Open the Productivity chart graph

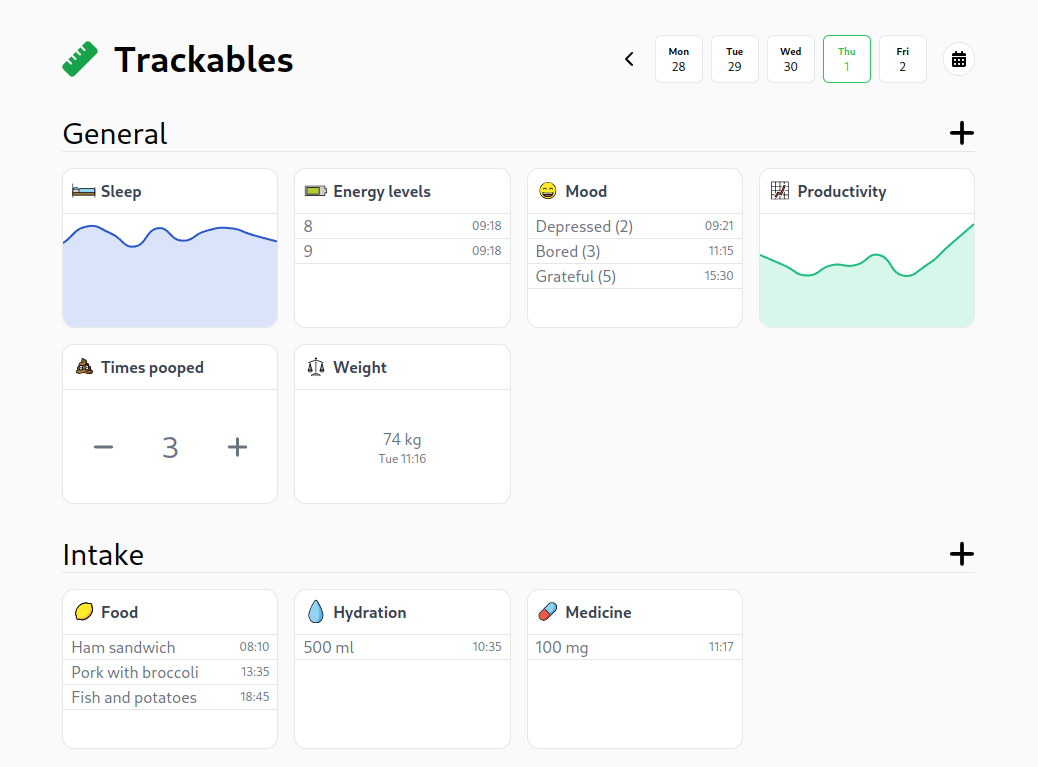pyautogui.click(x=866, y=270)
